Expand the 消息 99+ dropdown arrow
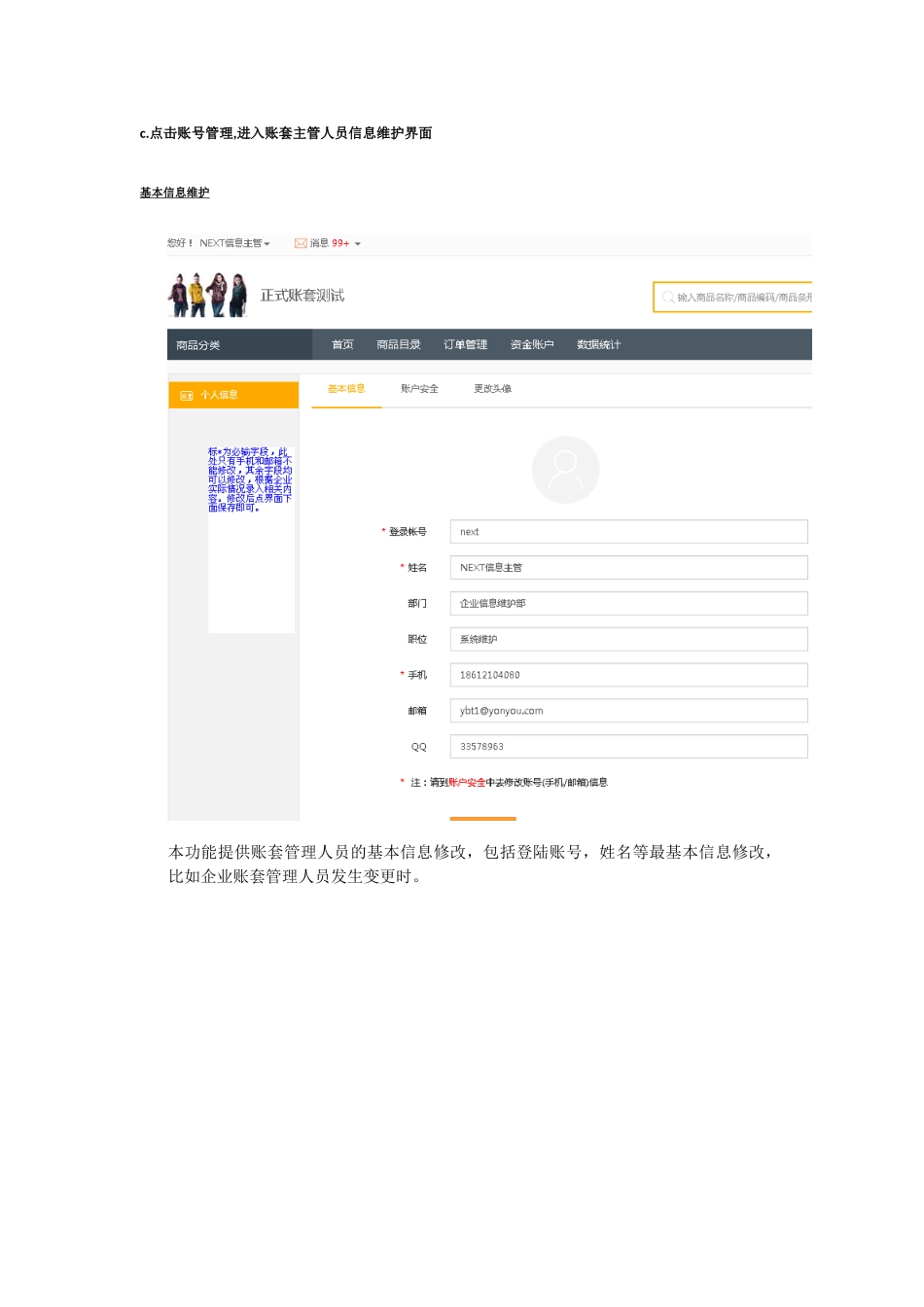The image size is (924, 1307). (357, 244)
